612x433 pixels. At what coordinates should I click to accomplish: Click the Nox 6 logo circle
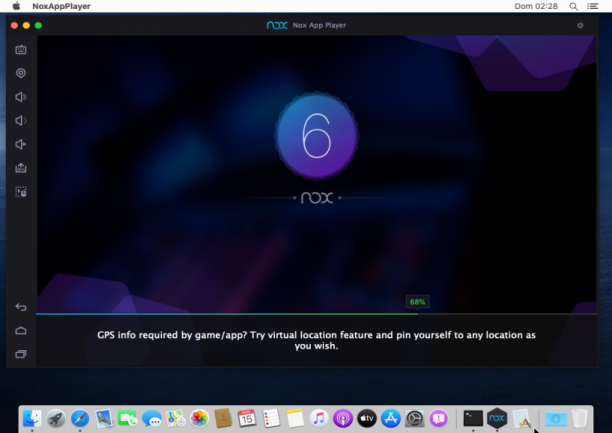[x=317, y=136]
